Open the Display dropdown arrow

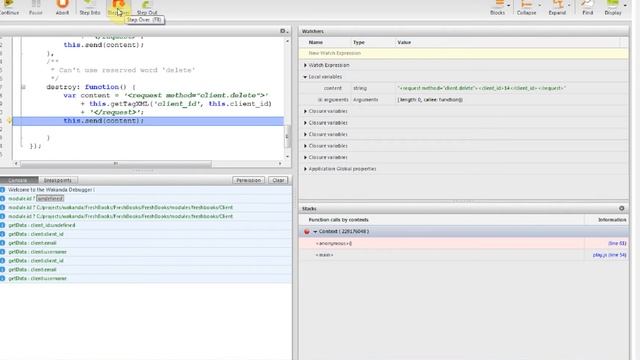coord(625,6)
